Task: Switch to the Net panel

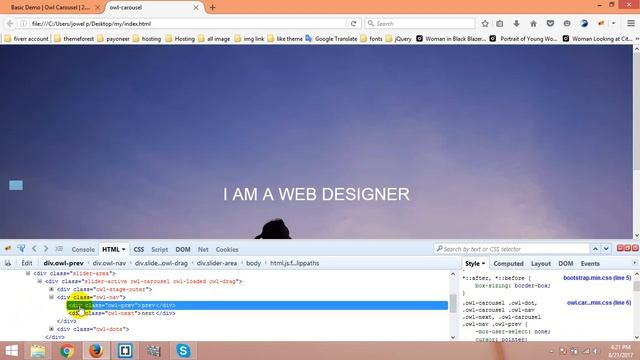Action: [203, 249]
